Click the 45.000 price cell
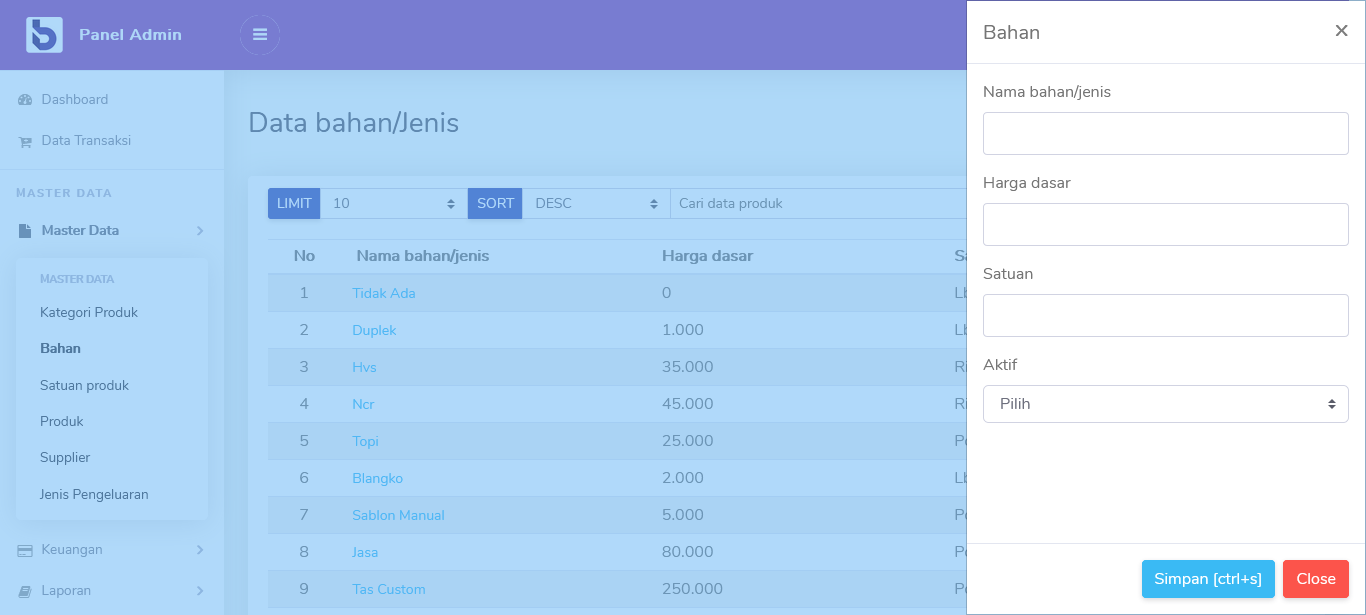 click(688, 404)
